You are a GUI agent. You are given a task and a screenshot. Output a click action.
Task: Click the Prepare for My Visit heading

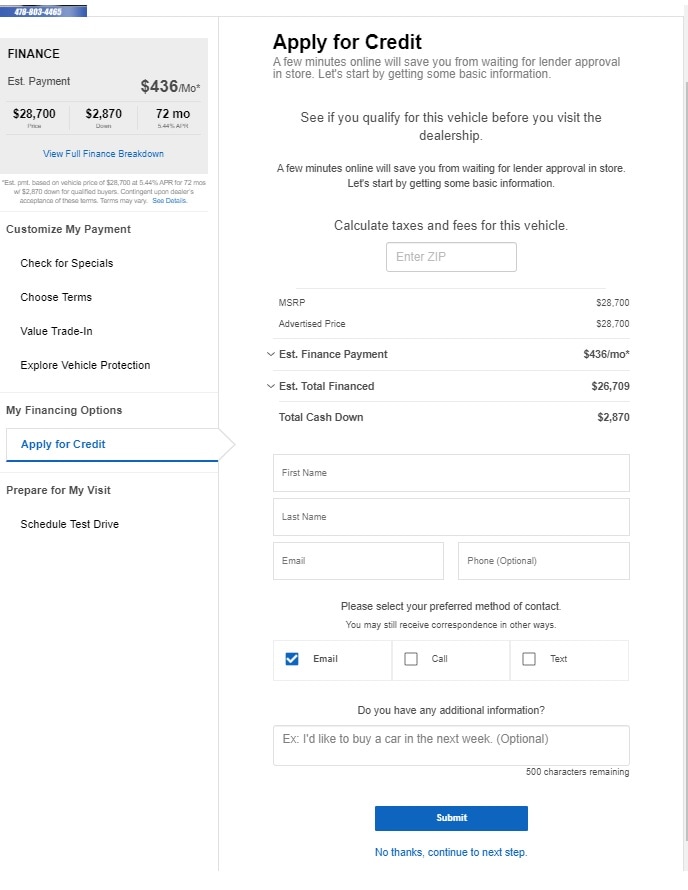click(x=58, y=490)
